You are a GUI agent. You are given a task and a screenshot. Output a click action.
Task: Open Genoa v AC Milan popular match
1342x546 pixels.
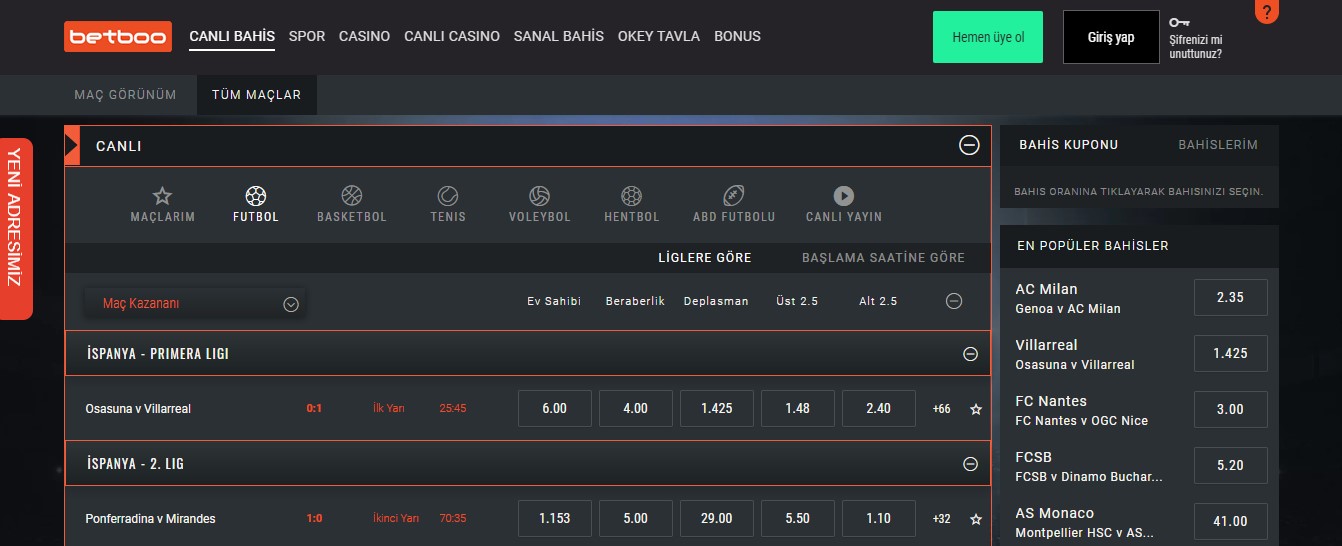pos(1068,309)
